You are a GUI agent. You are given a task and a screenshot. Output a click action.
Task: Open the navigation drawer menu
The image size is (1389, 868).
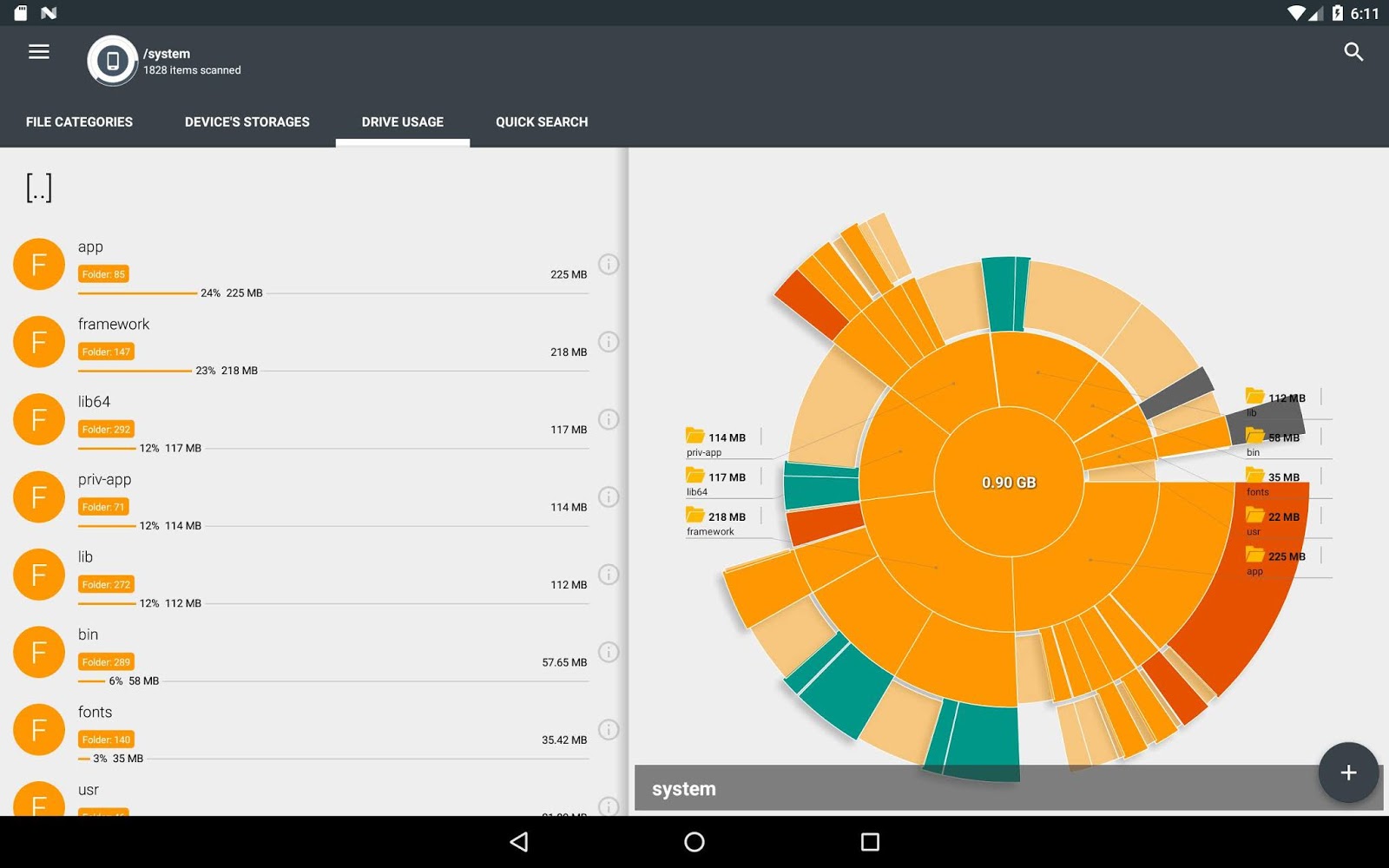pos(38,51)
